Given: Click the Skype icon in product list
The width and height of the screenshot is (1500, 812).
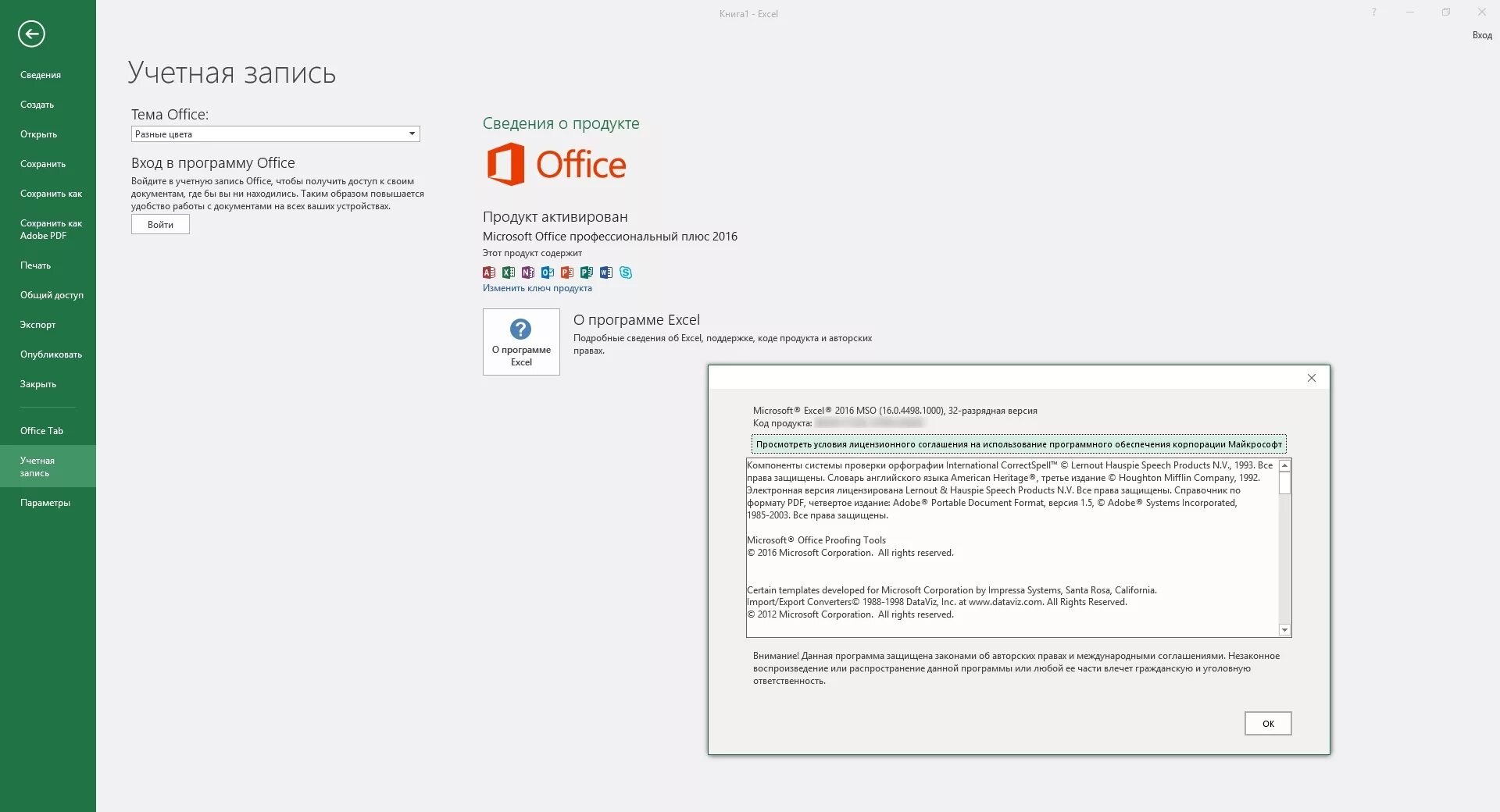Looking at the screenshot, I should point(626,272).
